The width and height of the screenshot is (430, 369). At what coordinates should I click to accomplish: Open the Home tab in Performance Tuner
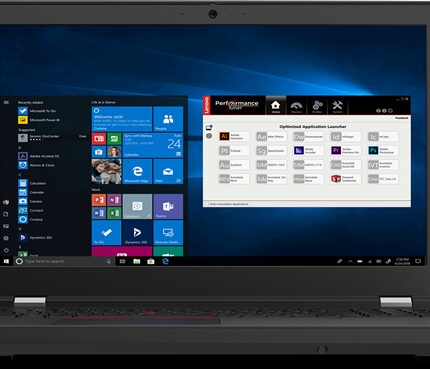point(276,106)
